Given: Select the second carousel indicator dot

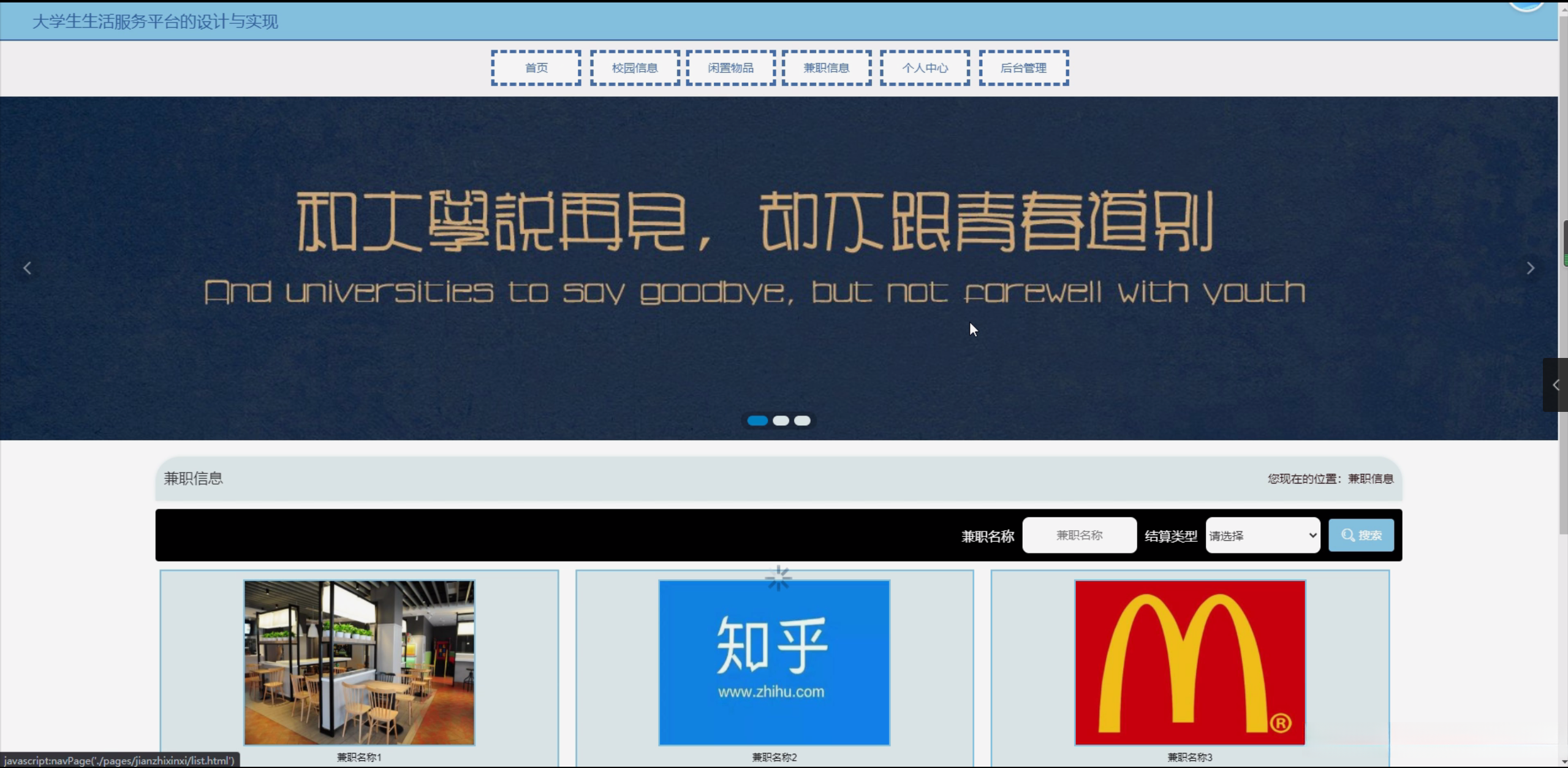Looking at the screenshot, I should (781, 420).
